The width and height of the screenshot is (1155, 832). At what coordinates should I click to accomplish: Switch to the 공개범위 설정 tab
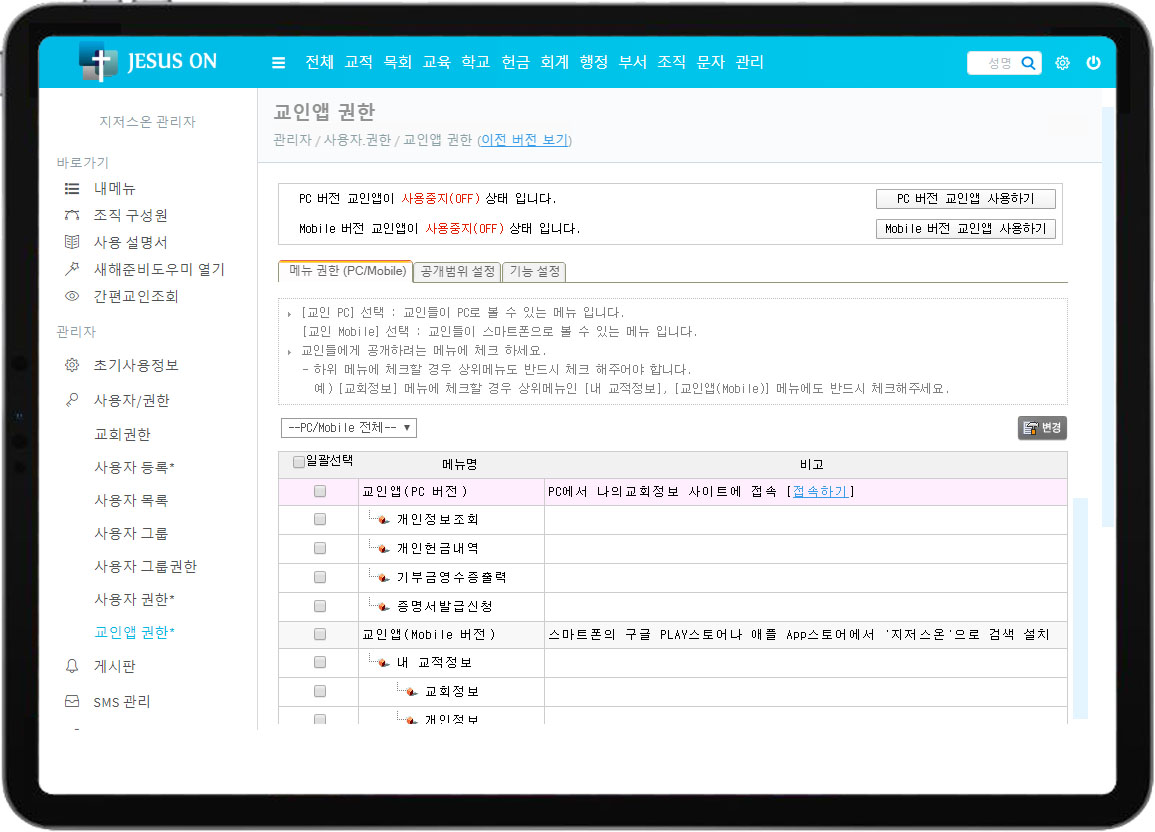(457, 271)
